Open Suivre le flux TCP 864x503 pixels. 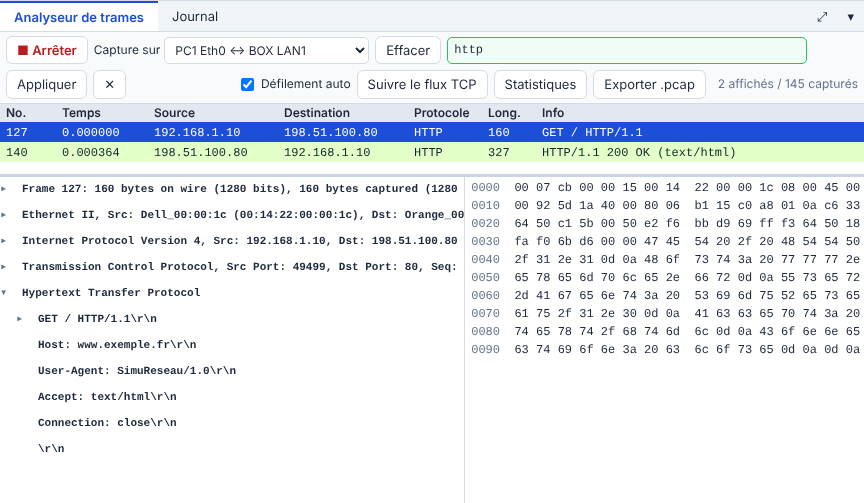click(422, 85)
